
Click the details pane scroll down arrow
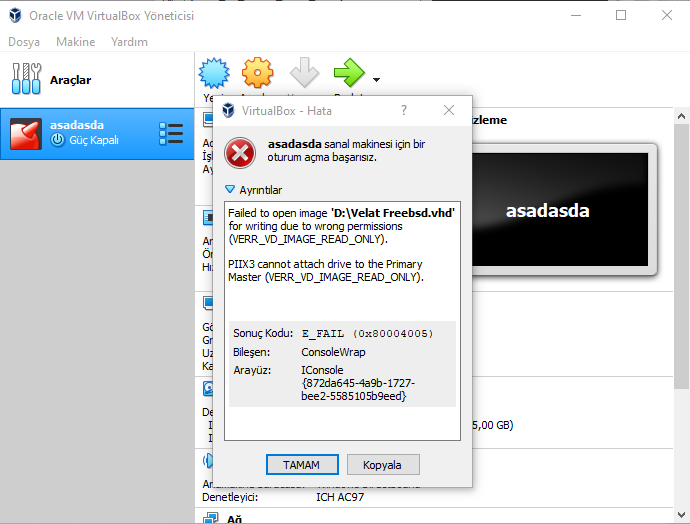(681, 514)
